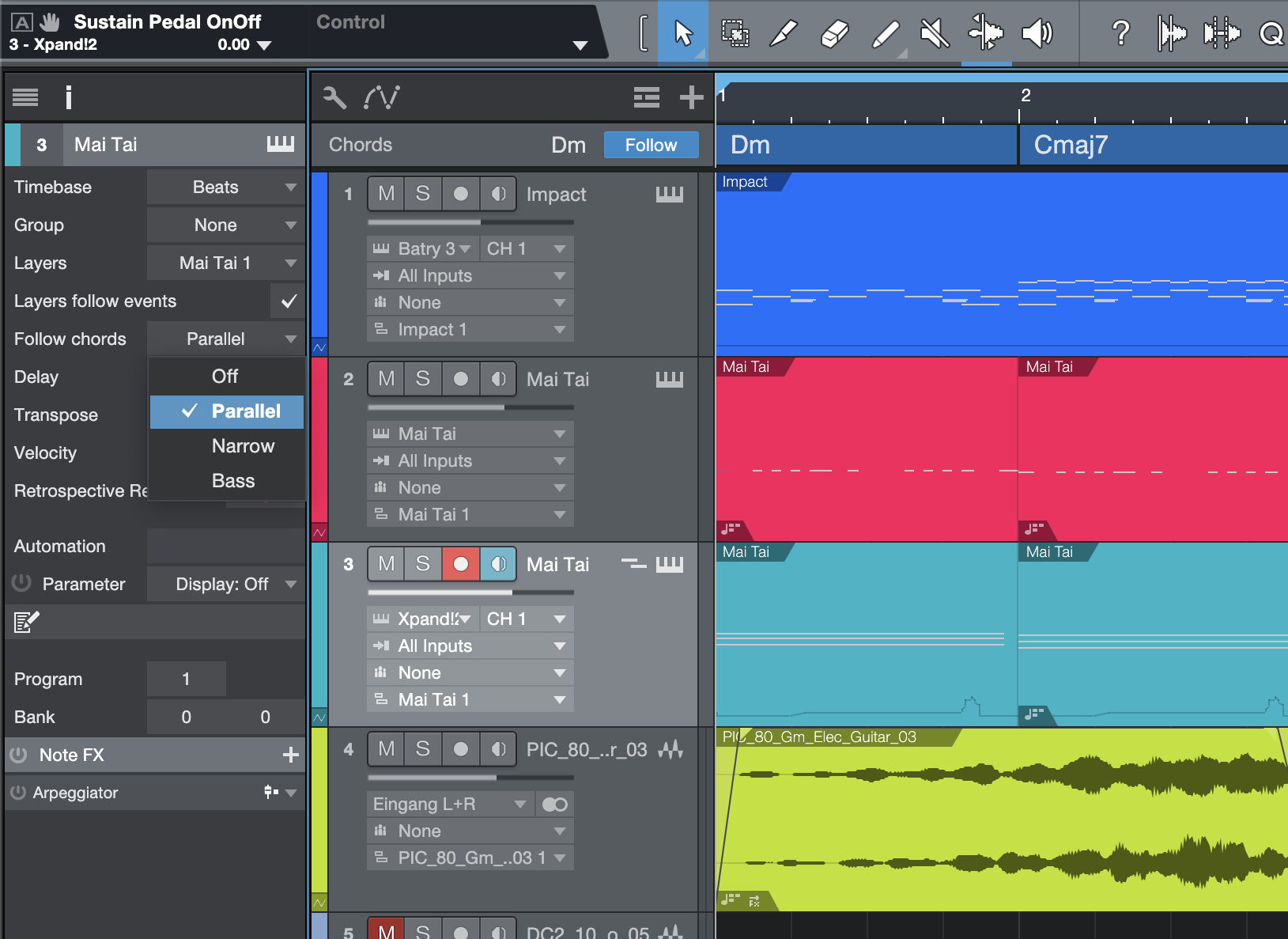Select the Listen speaker tool
1288x939 pixels.
[1037, 33]
